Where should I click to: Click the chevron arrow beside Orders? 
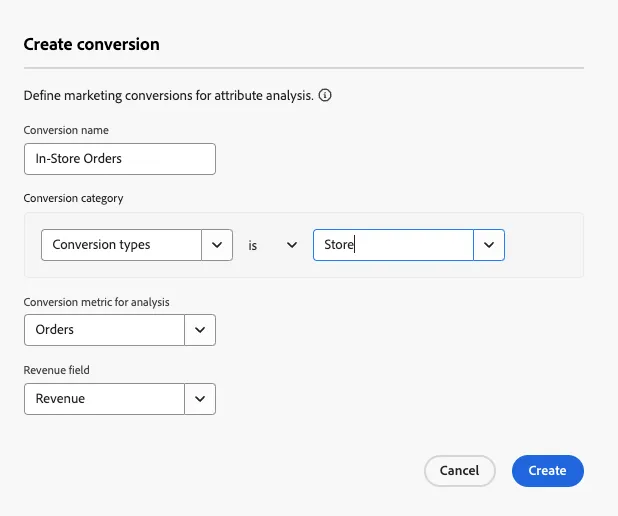[200, 330]
